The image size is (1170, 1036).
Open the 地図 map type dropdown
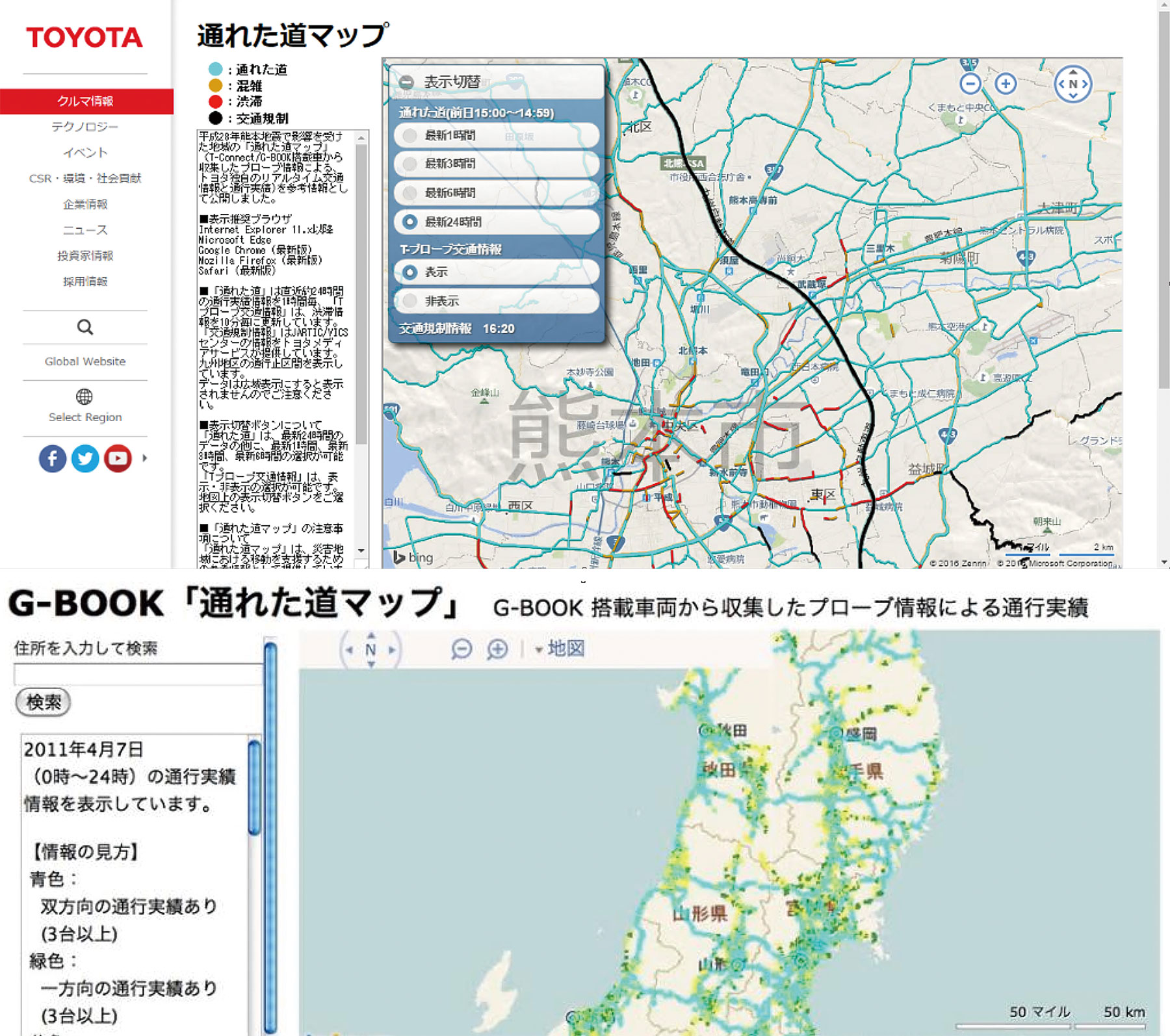(x=560, y=649)
